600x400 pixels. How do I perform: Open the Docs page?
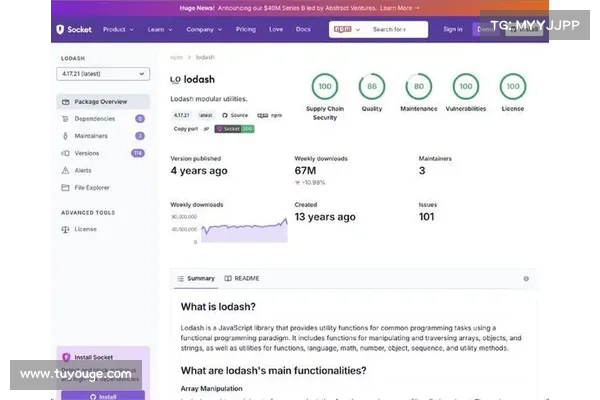tap(303, 29)
